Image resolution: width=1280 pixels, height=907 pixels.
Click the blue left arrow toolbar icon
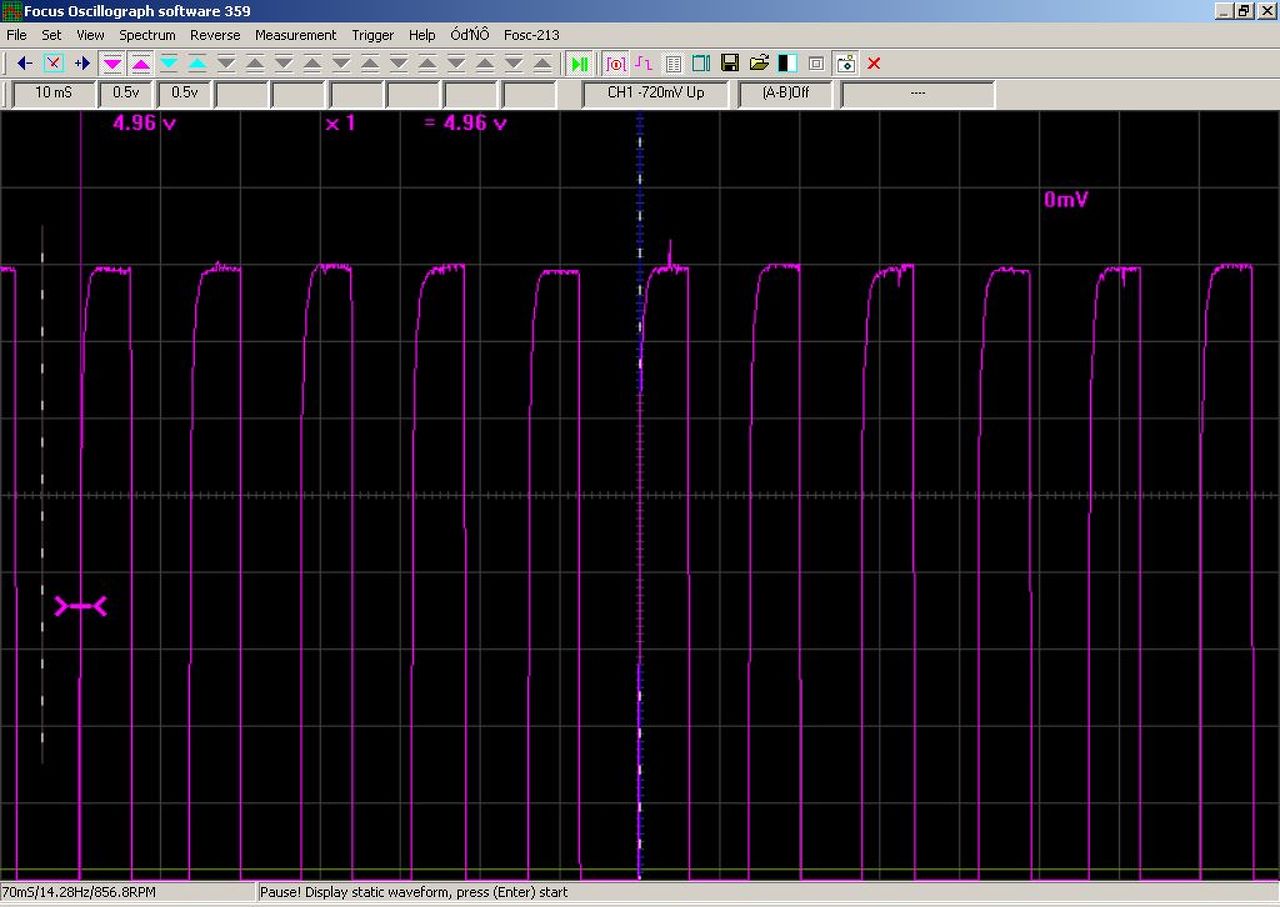click(x=25, y=64)
